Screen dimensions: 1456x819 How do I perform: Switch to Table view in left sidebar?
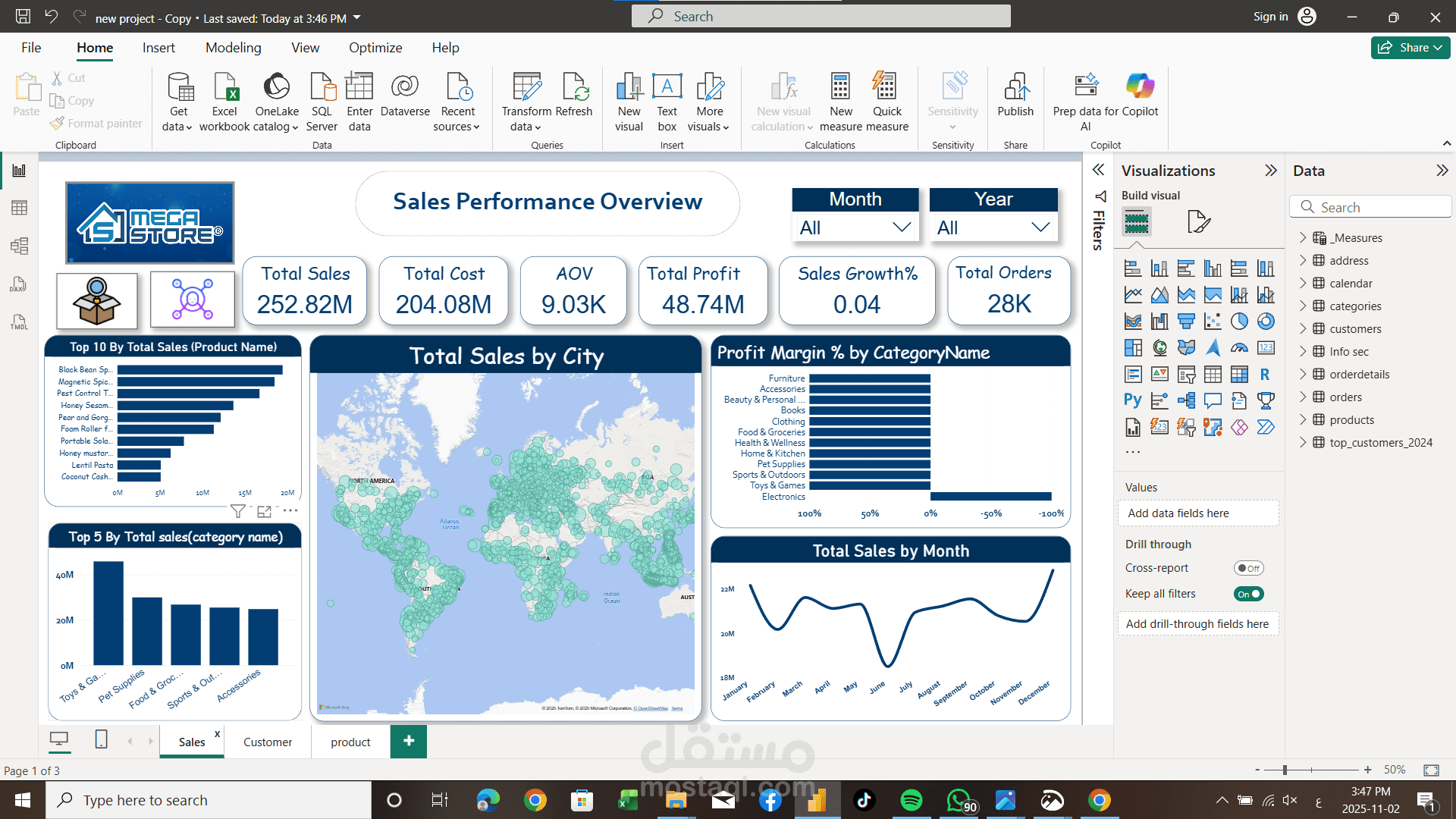(19, 208)
